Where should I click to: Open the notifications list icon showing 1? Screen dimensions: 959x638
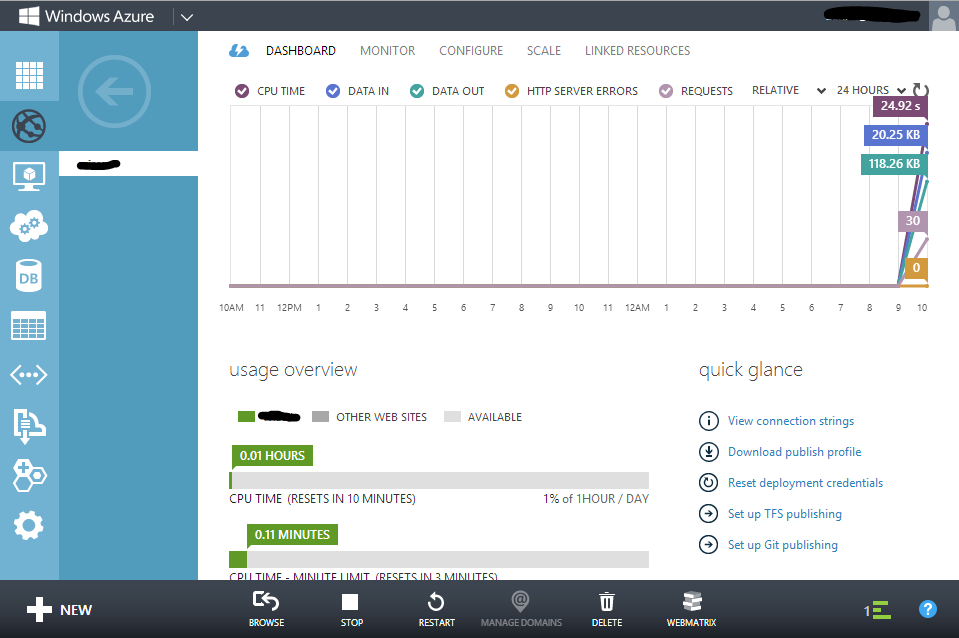pyautogui.click(x=877, y=610)
